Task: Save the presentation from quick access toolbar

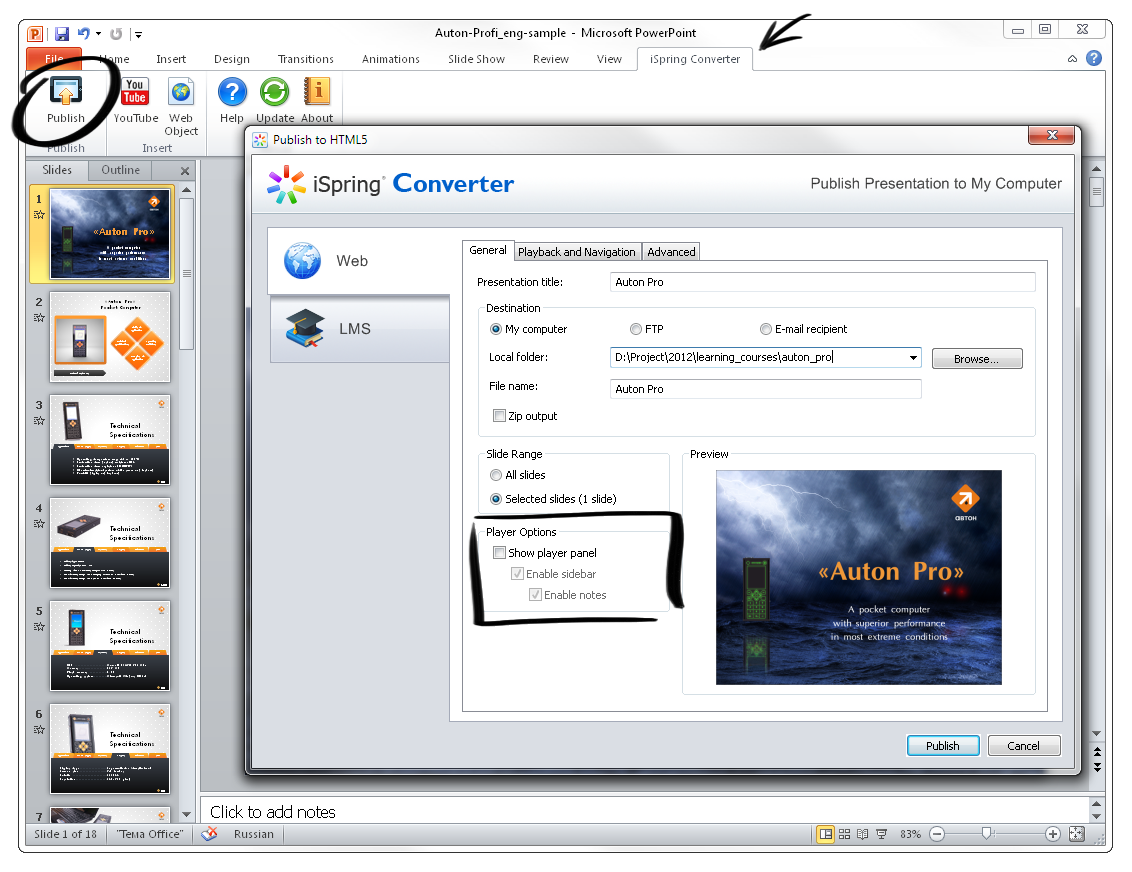Action: pos(62,34)
